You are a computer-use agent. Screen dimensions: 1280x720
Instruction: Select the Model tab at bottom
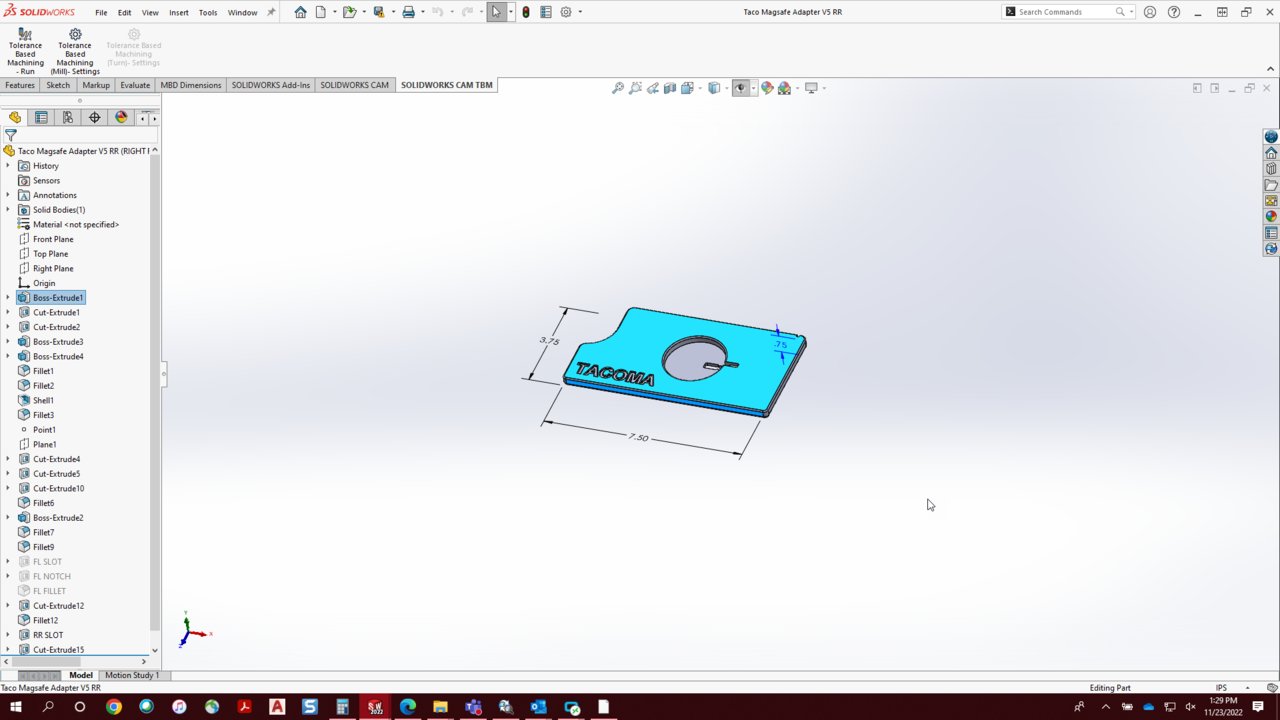click(x=80, y=675)
